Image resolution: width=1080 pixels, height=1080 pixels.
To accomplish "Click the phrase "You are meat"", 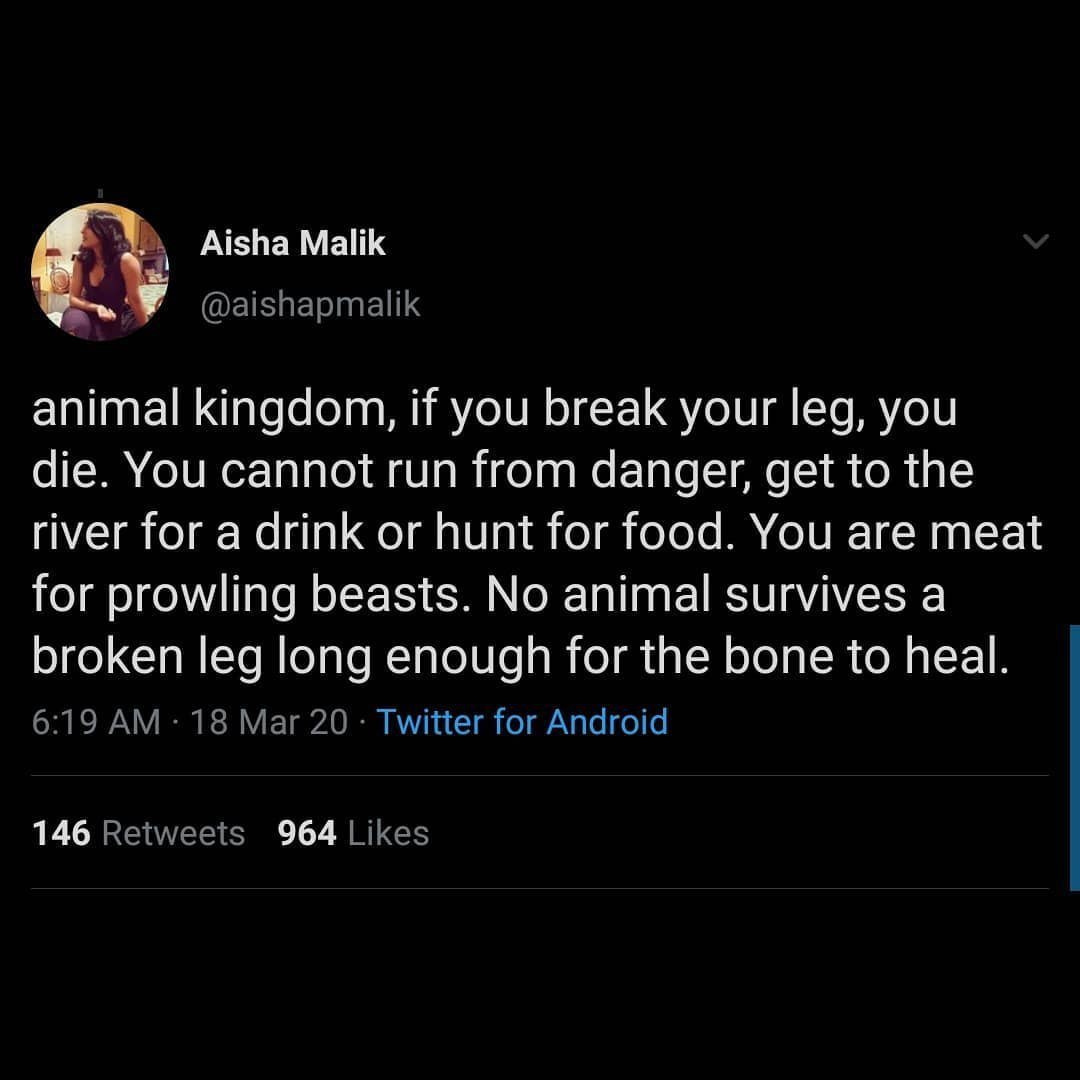I will pyautogui.click(x=896, y=533).
